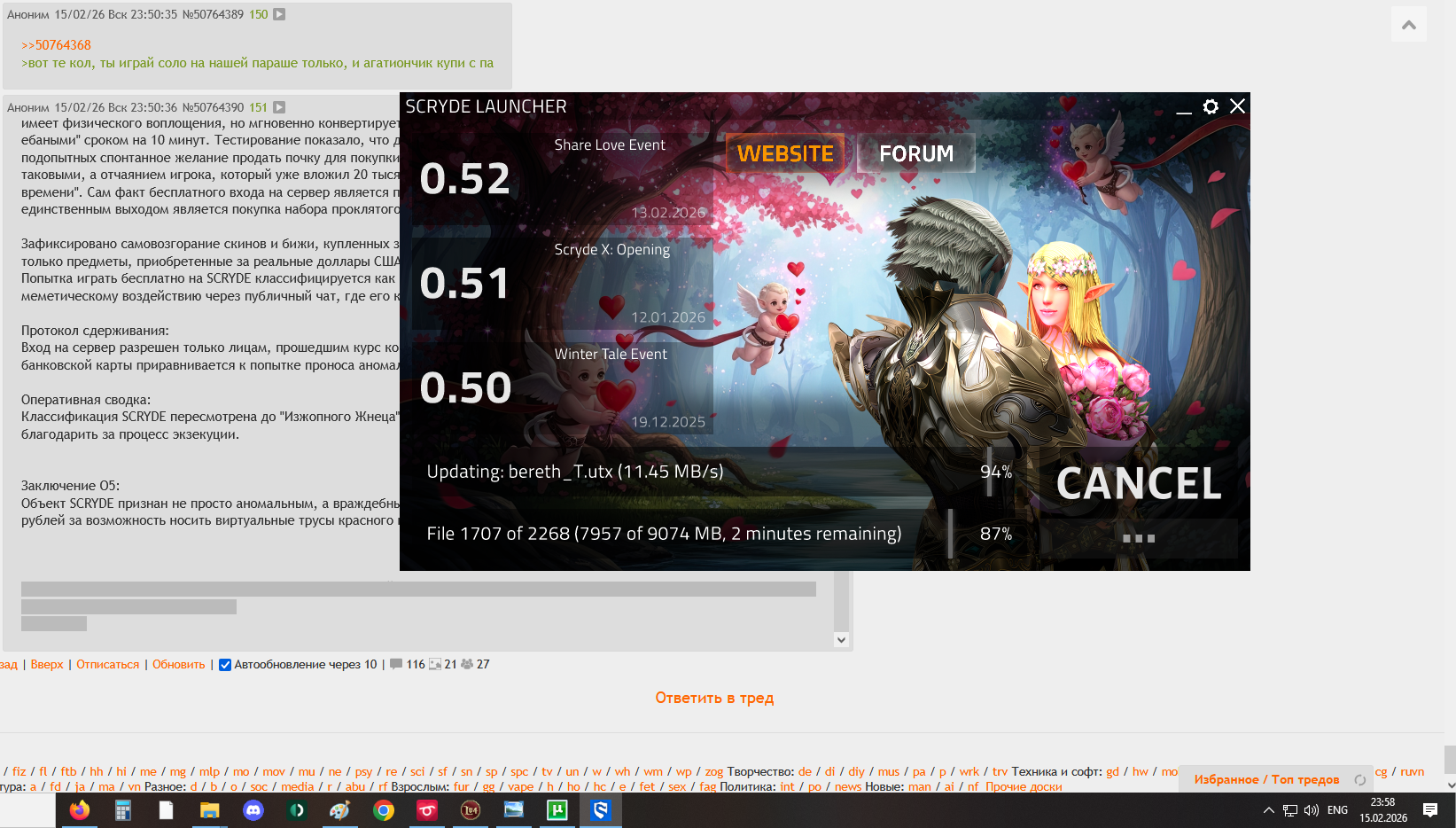Go to the news board link
The image size is (1456, 828).
[847, 786]
